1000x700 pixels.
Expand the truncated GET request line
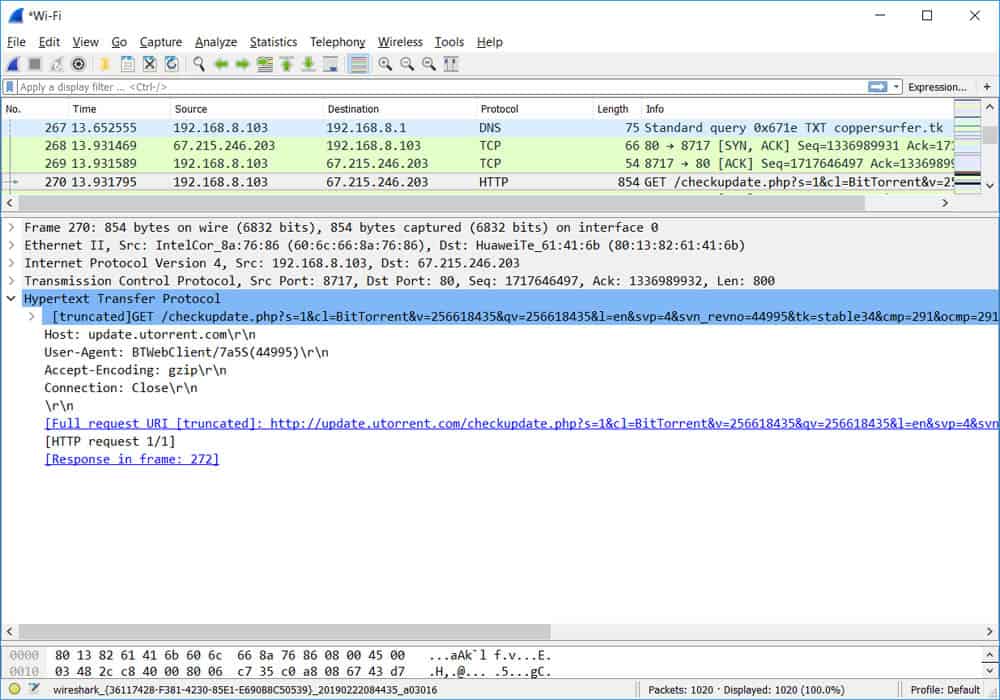click(32, 316)
